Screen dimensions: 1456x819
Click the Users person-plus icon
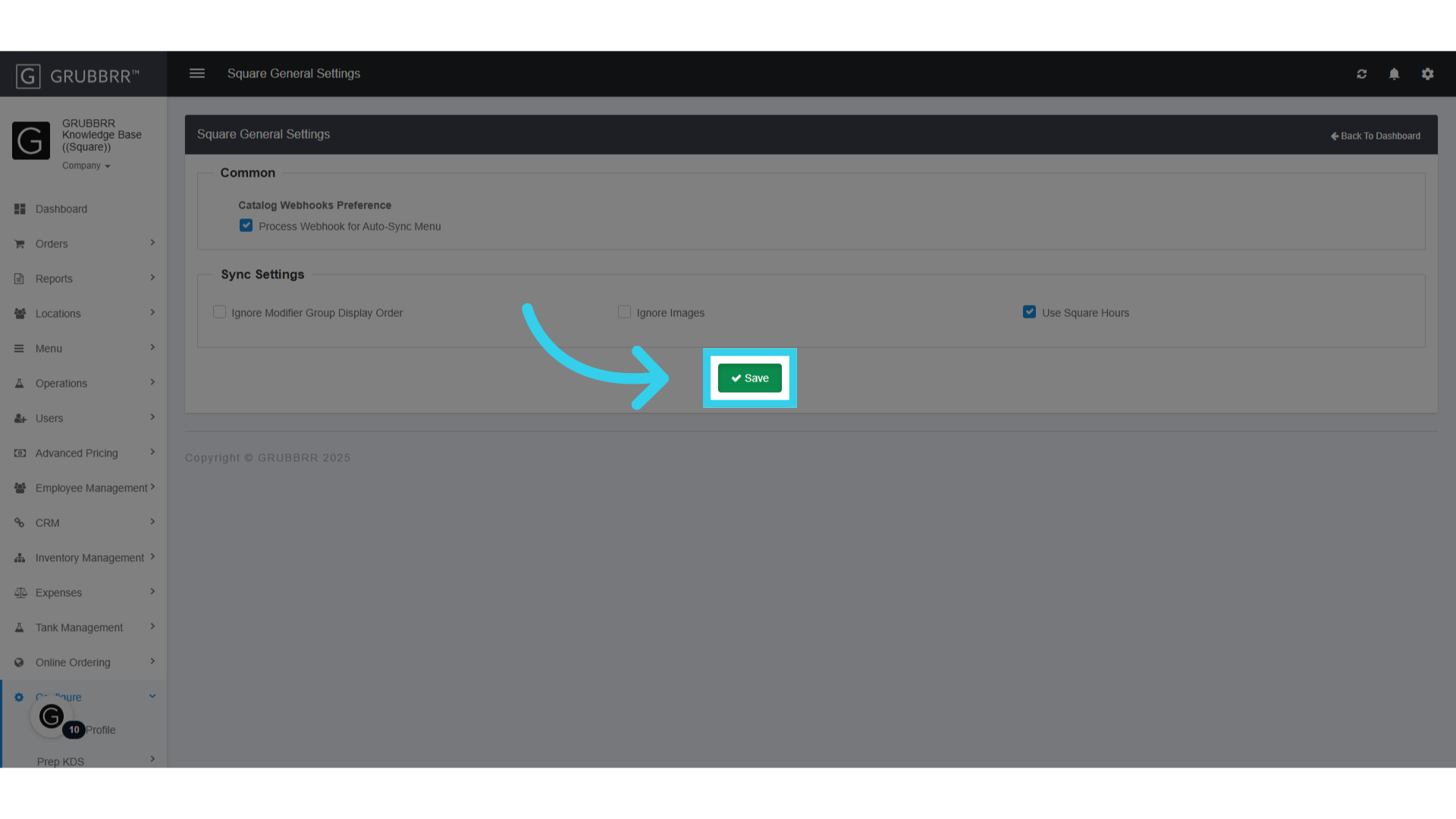tap(20, 418)
